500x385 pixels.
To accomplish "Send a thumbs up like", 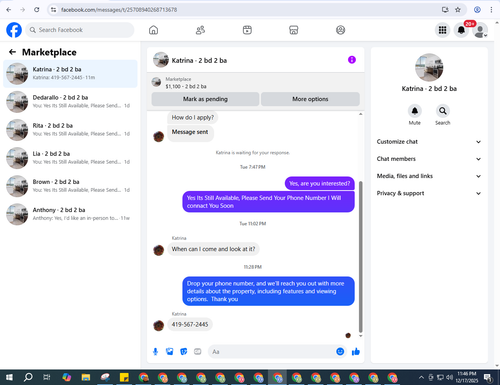I will [x=356, y=351].
